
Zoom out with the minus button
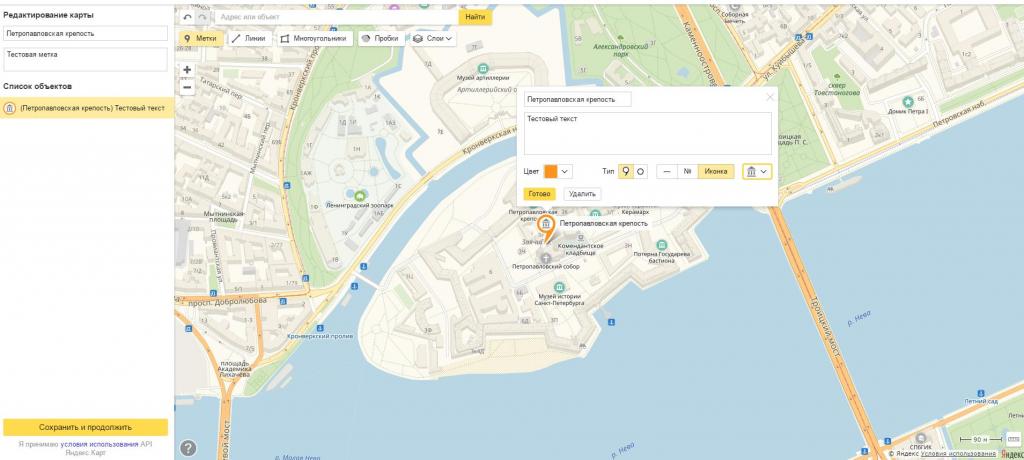click(x=187, y=87)
